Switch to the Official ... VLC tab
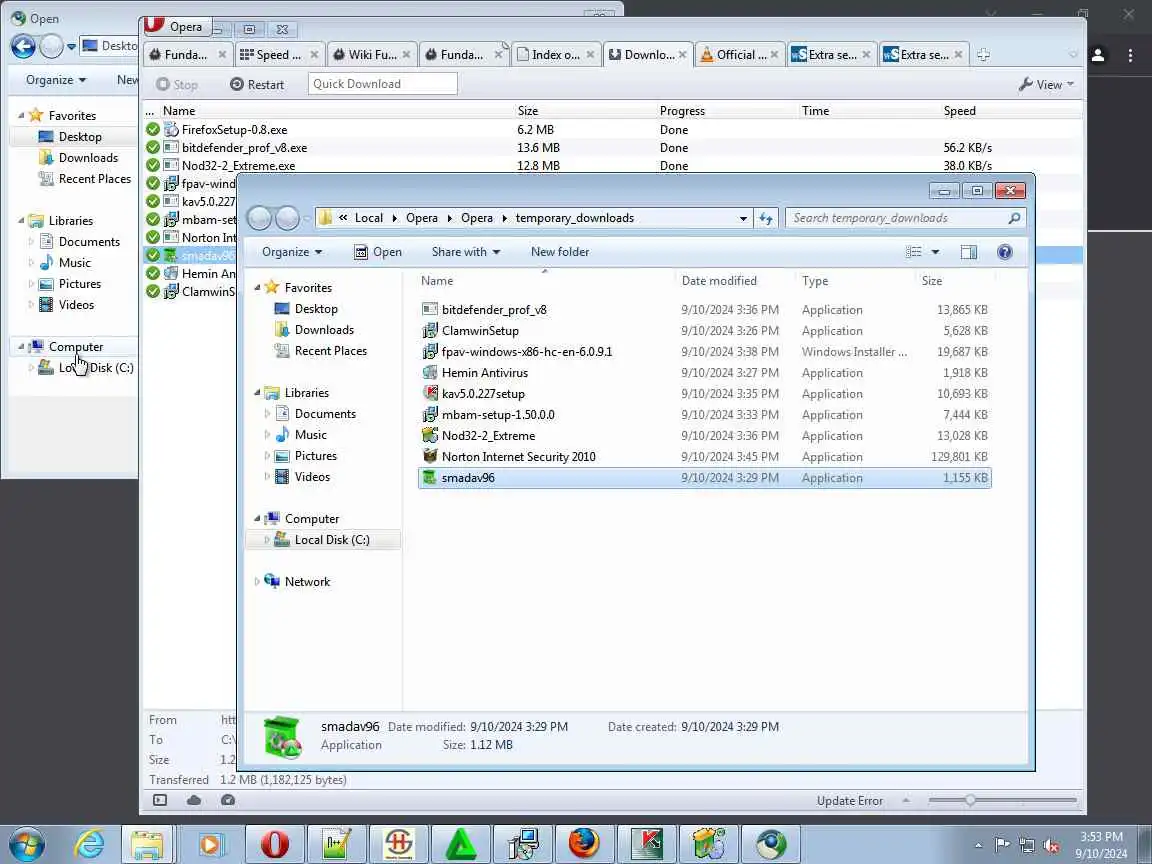 740,54
